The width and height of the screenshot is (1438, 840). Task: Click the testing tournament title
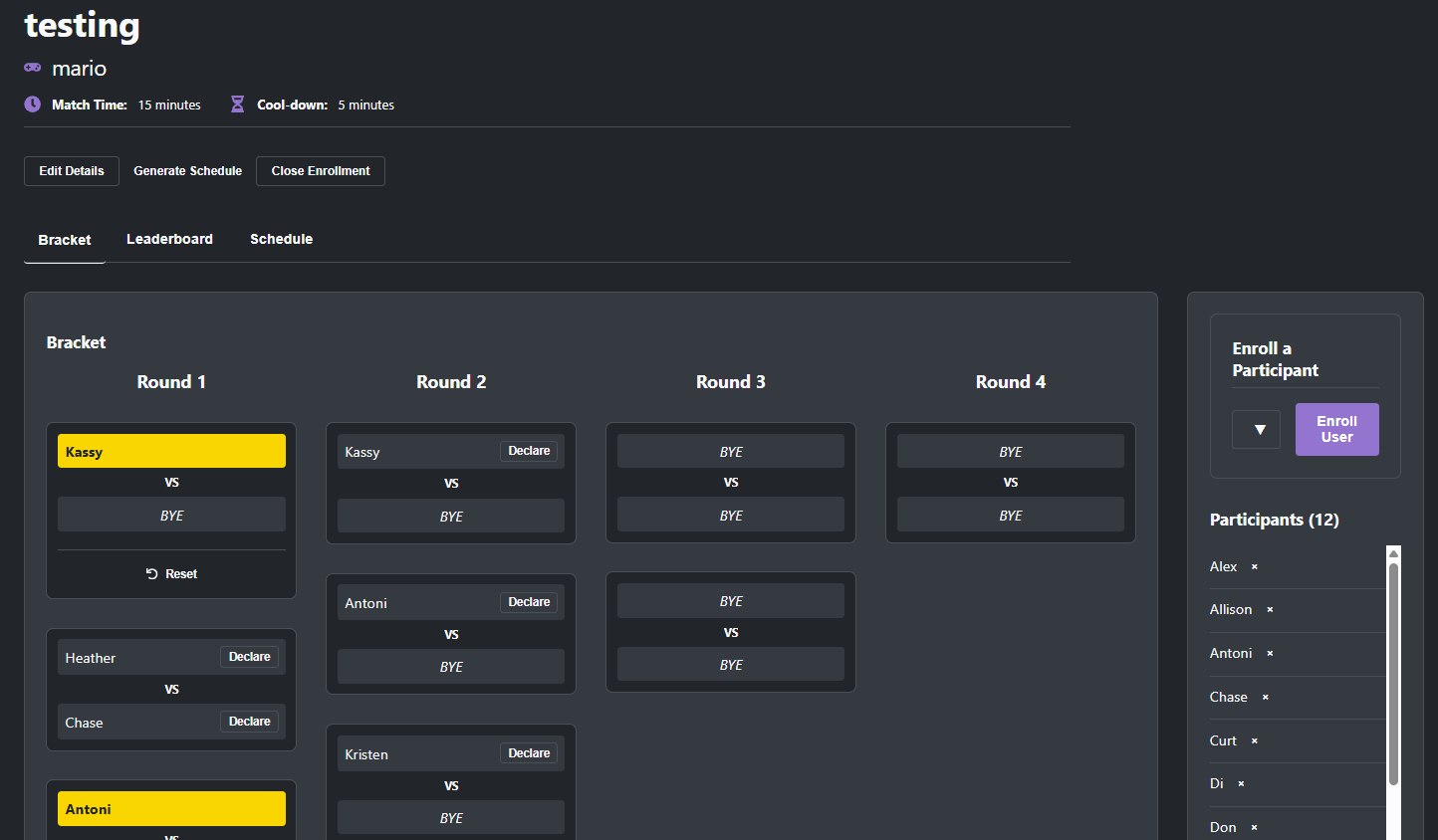pos(82,25)
